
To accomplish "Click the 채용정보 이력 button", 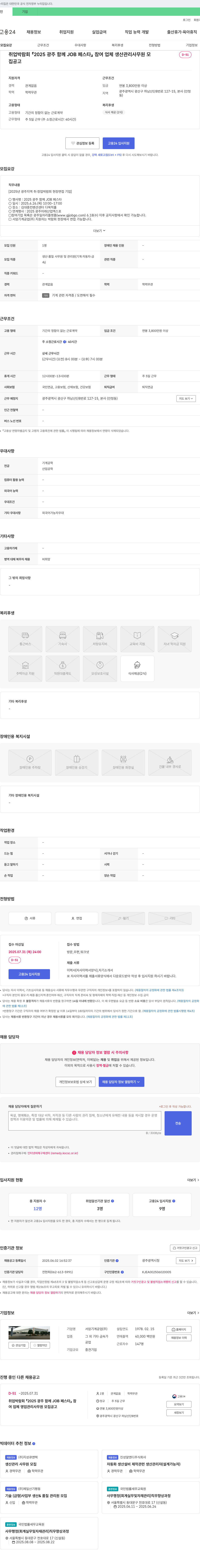I will pyautogui.click(x=179, y=1337).
